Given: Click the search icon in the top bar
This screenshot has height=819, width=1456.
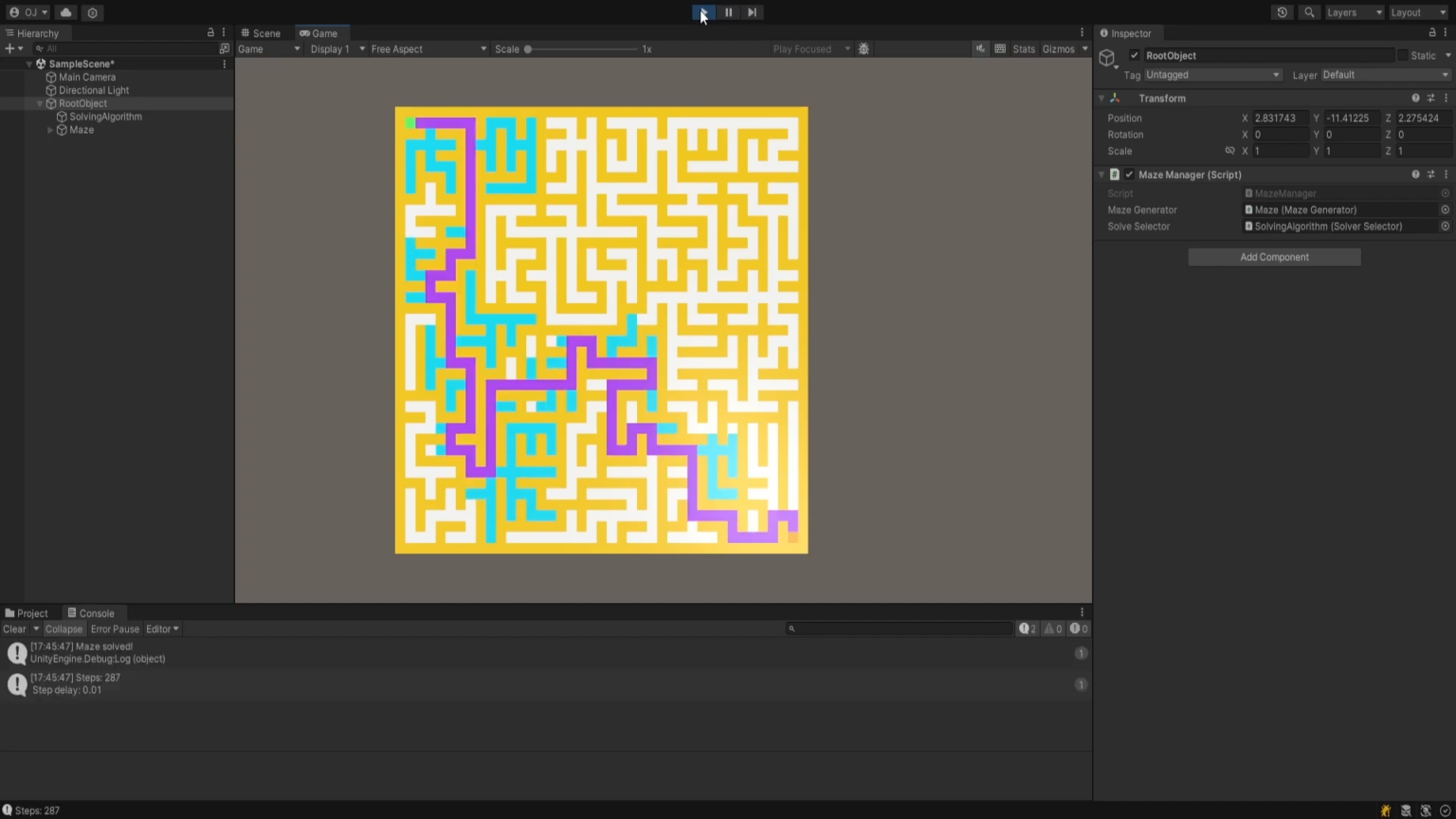Looking at the screenshot, I should 1309,12.
